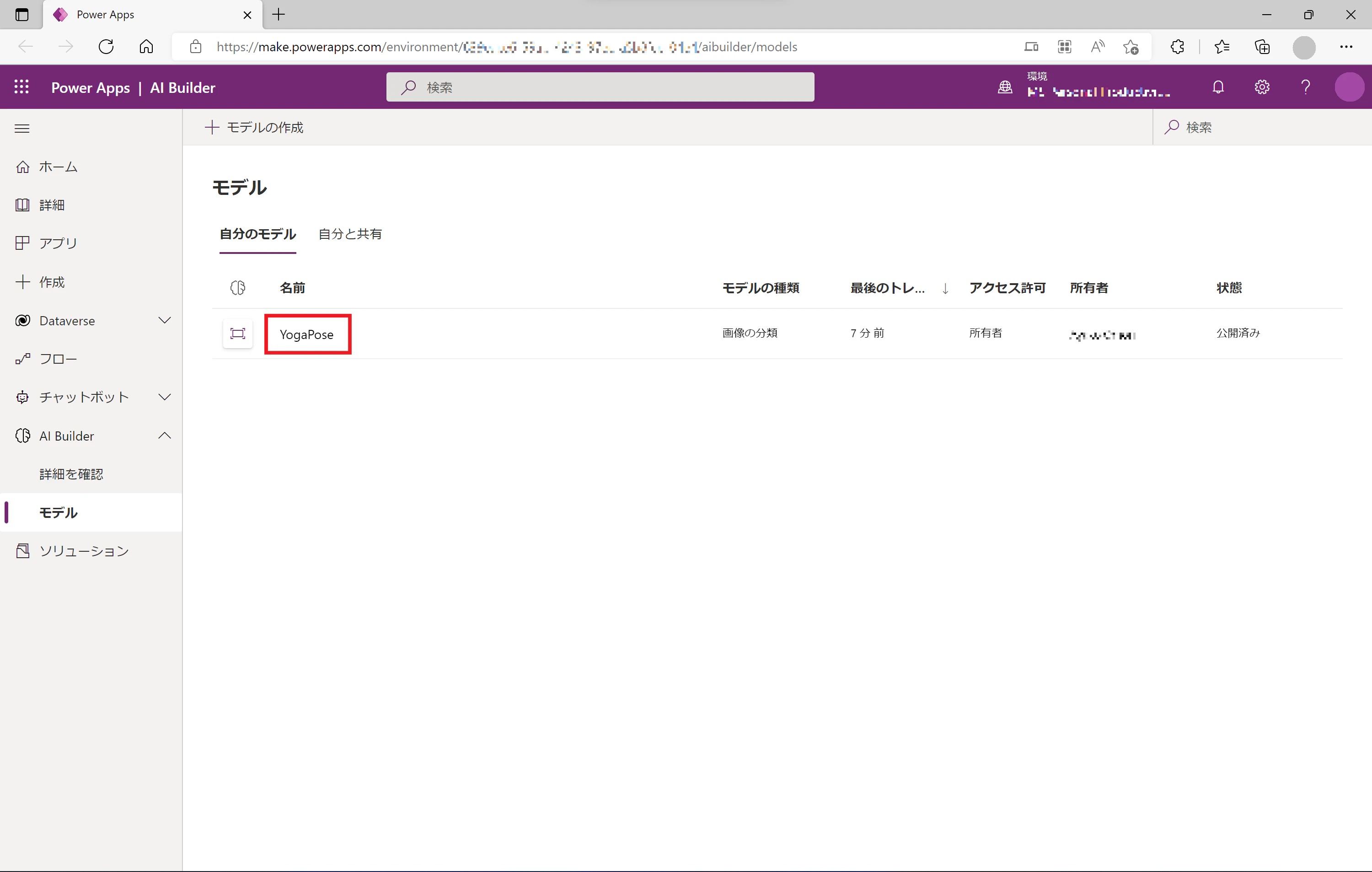Screen dimensions: 1372x872
Task: Expand the Dataverse section chevron
Action: point(165,320)
